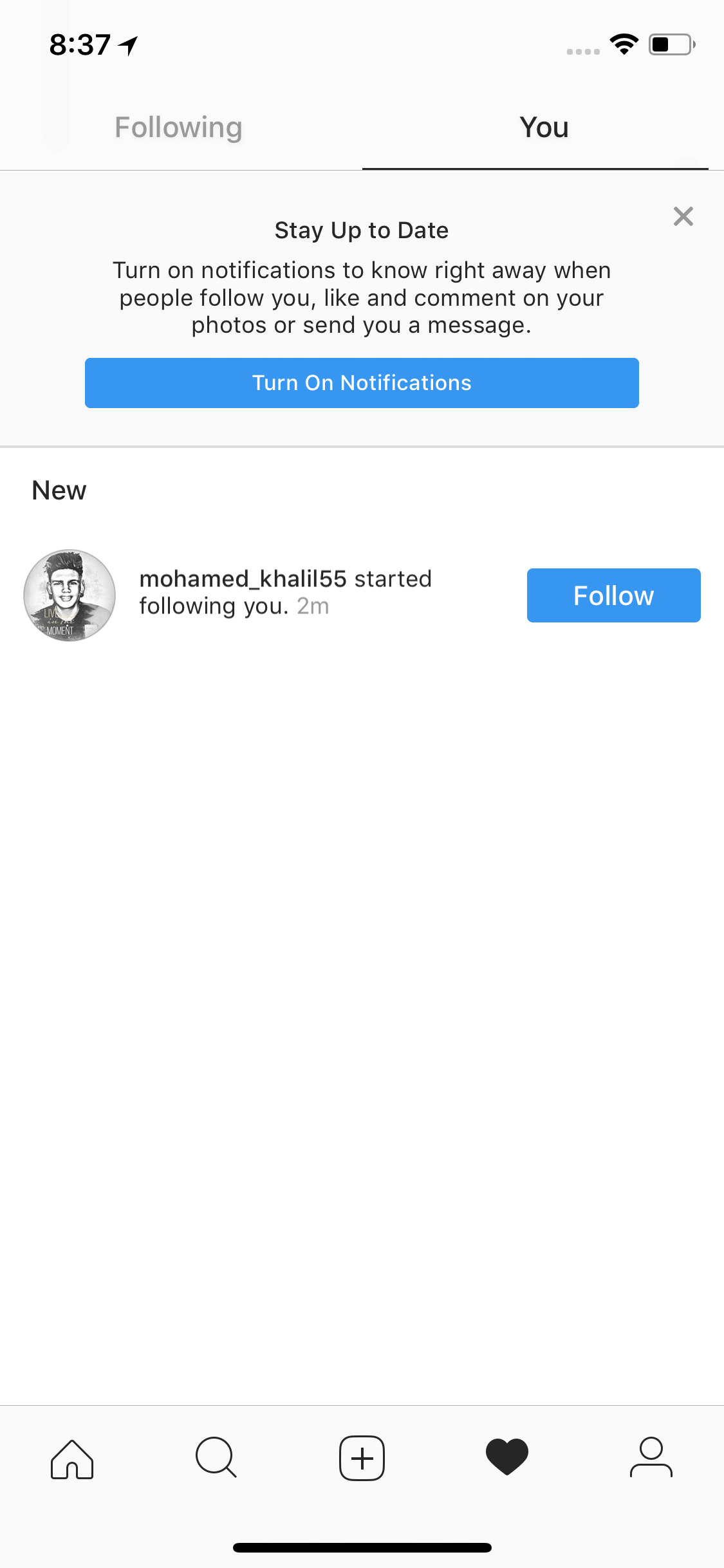Switch to the Following tab
Screen dimensions: 724x1568
click(x=178, y=127)
